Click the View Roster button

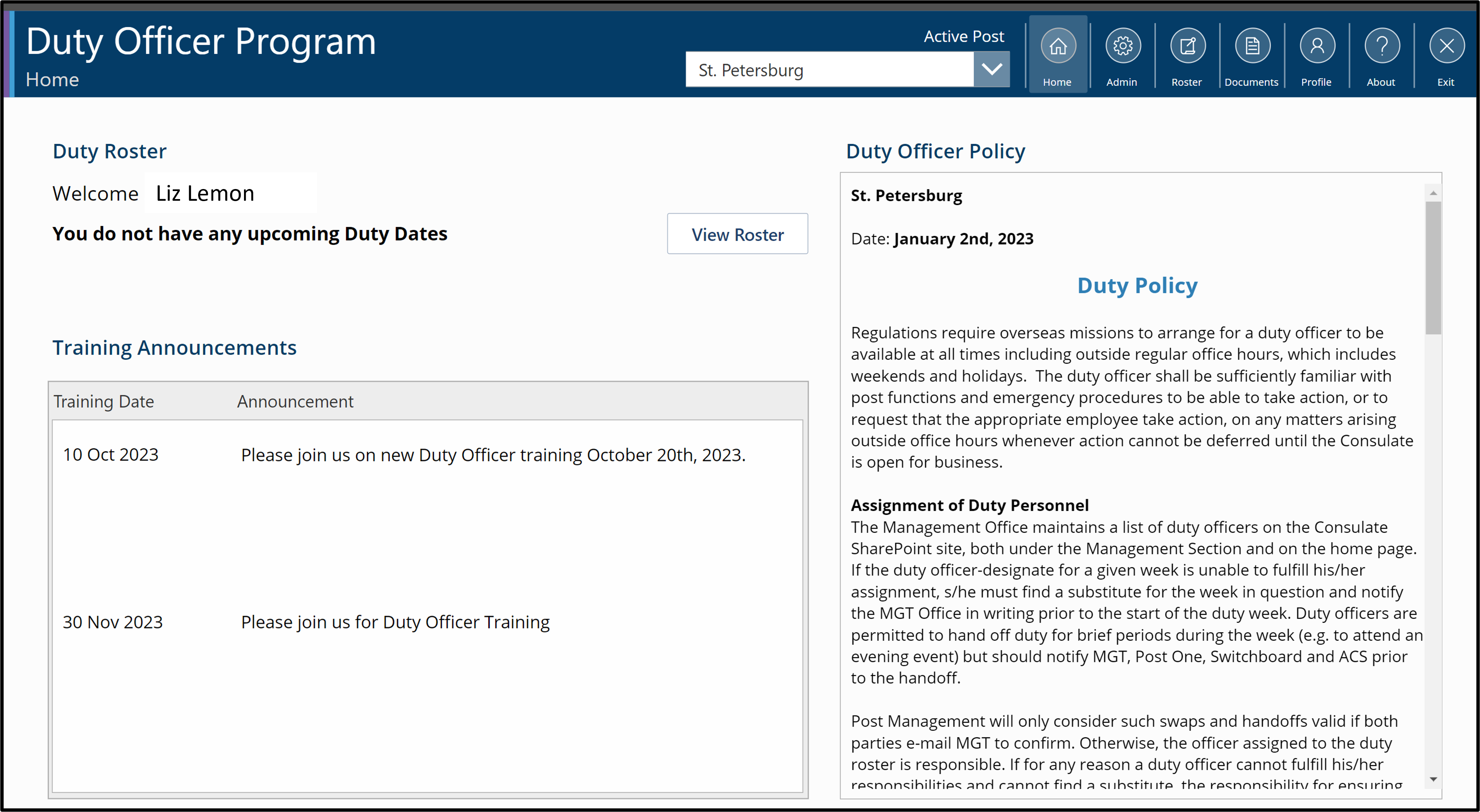pyautogui.click(x=737, y=234)
